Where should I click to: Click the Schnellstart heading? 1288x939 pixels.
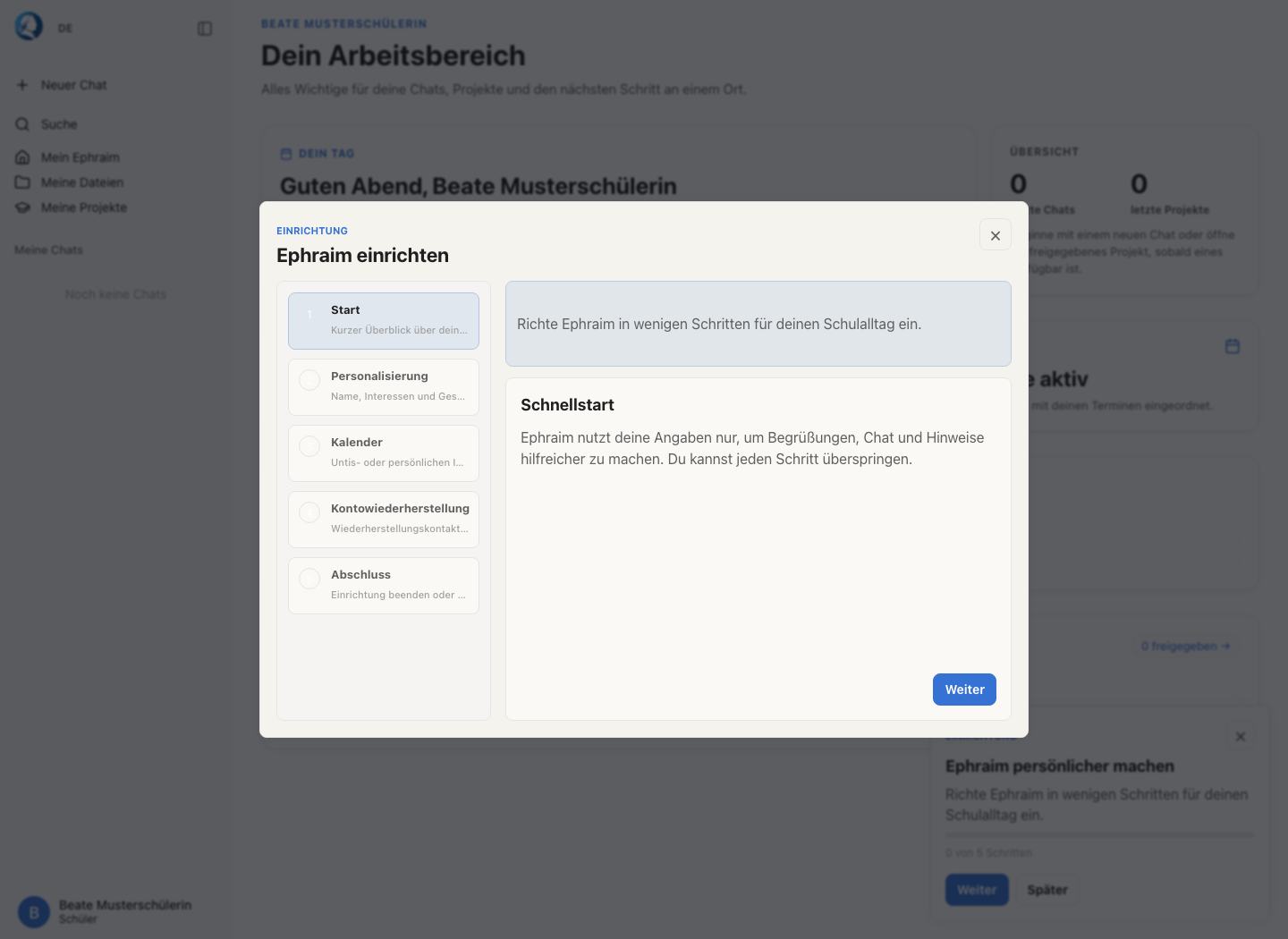[x=567, y=405]
